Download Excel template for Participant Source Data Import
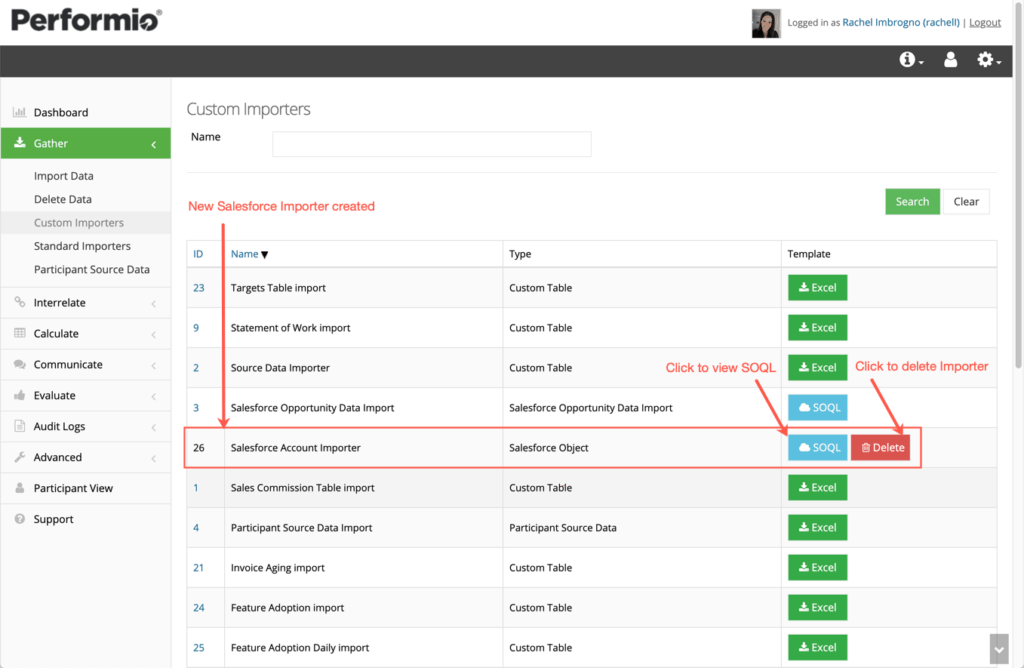 coord(818,528)
